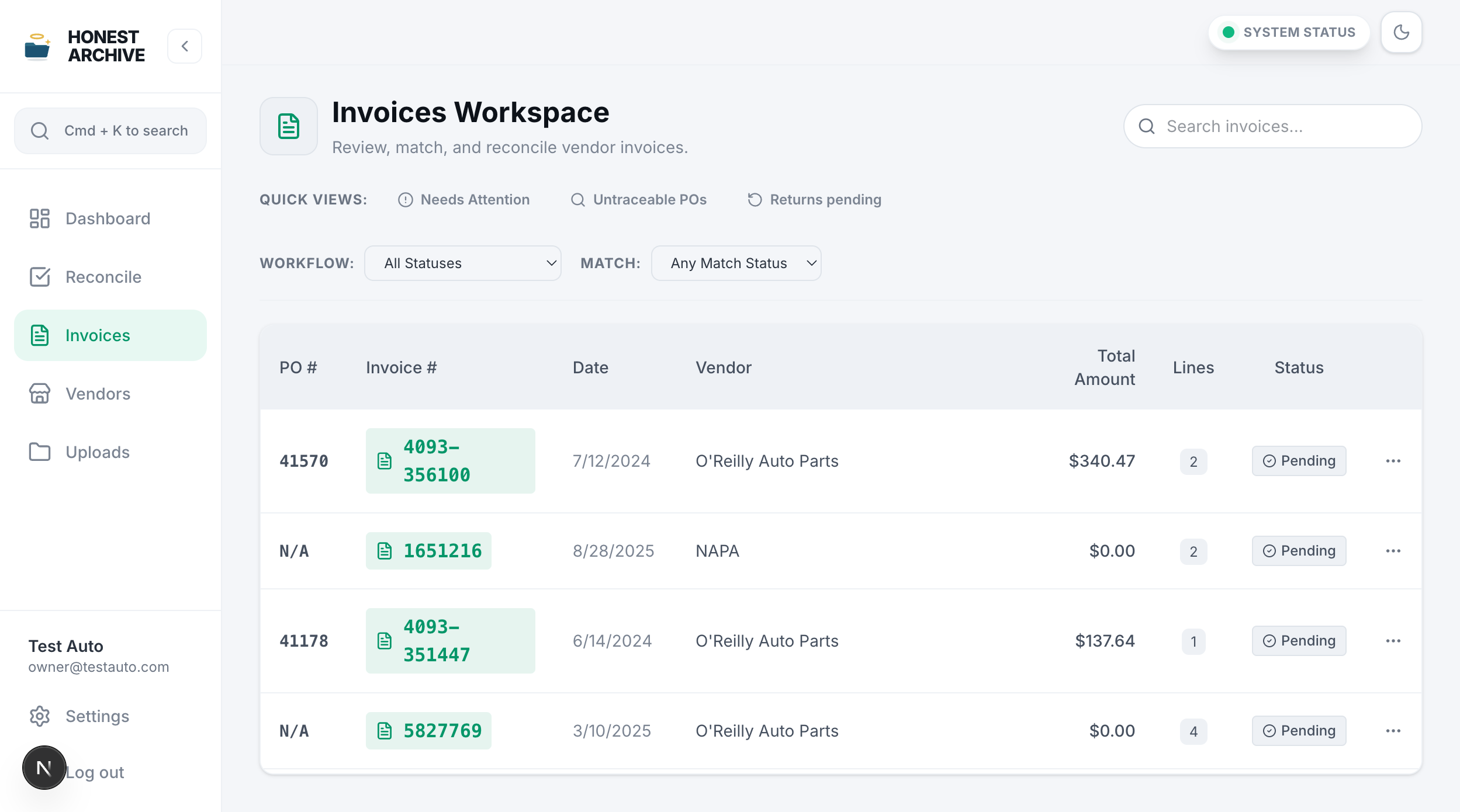Collapse the sidebar with the chevron button
This screenshot has height=812, width=1460.
tap(185, 46)
